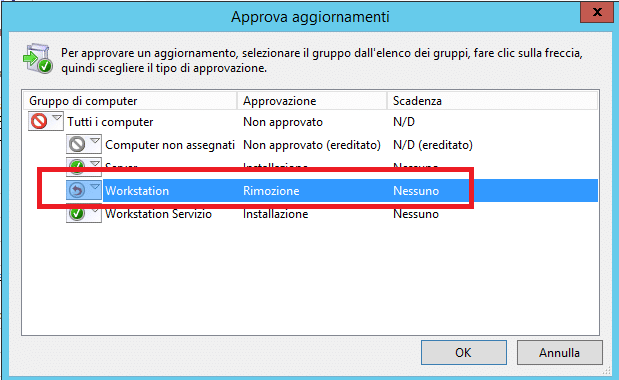Viewport: 619px width, 380px height.
Task: Close the Approva aggiornamenti dialog
Action: click(x=597, y=12)
